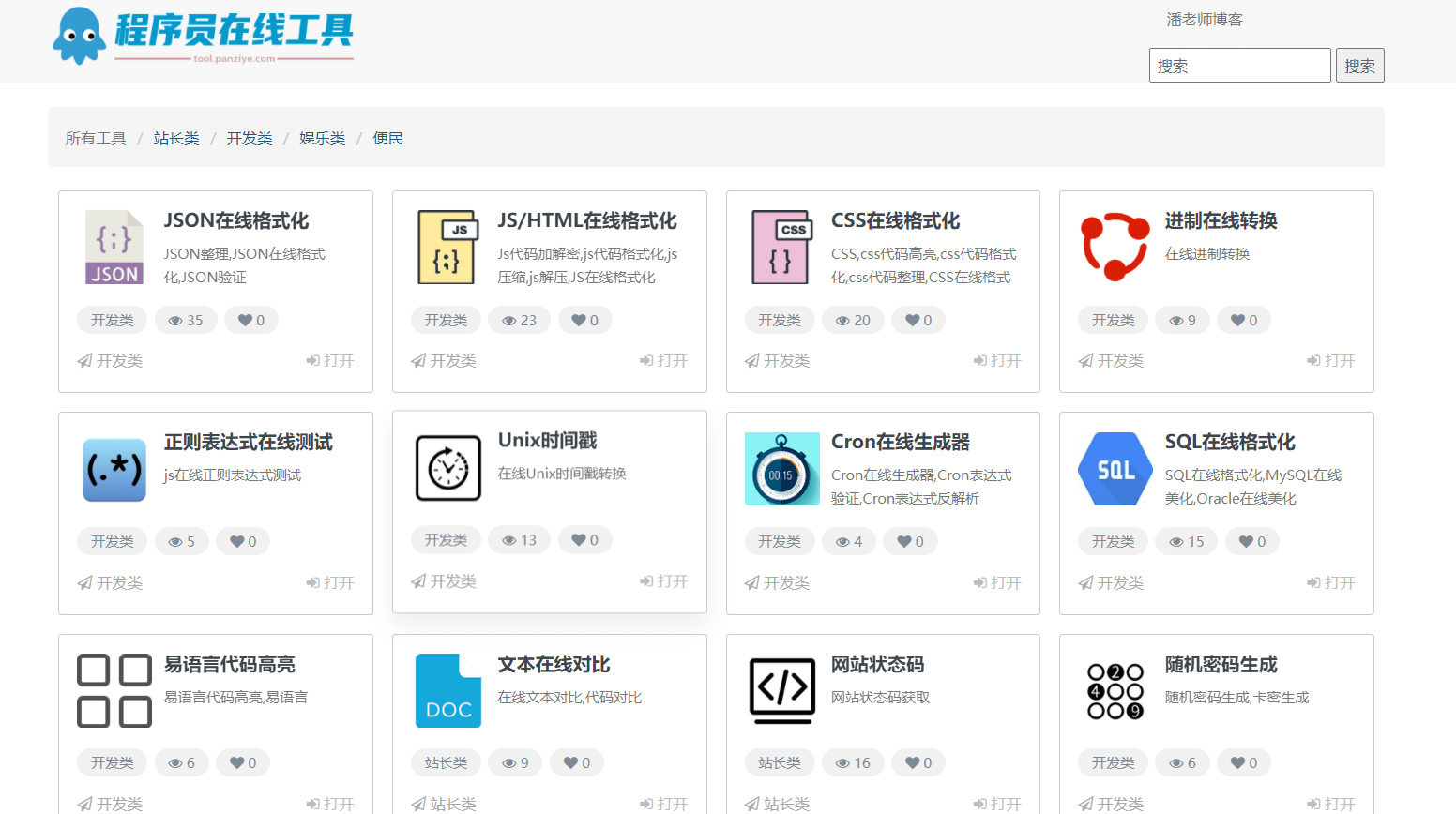The width and height of the screenshot is (1456, 814).
Task: Focus the 搜索 search input field
Action: point(1239,65)
